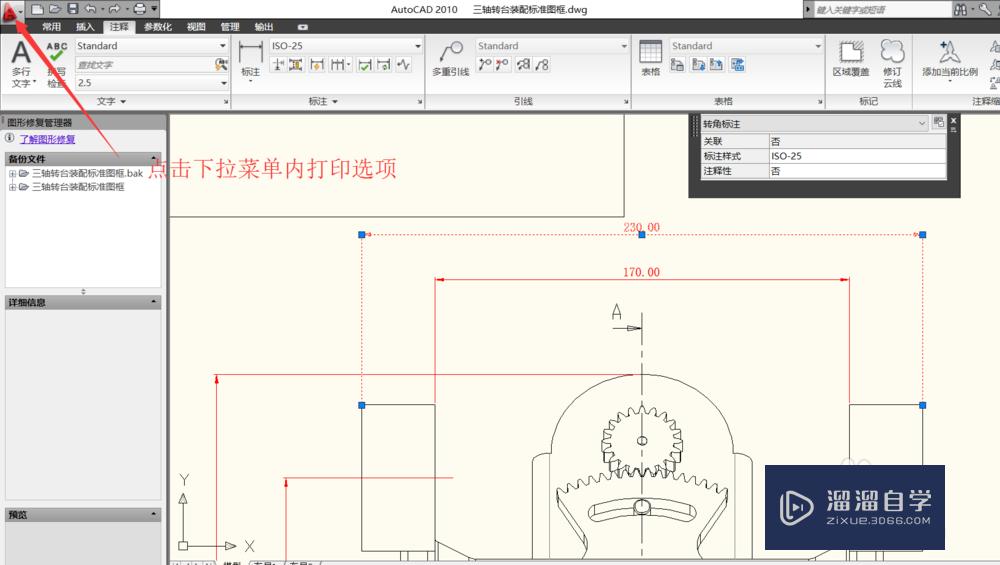
Task: Click the add leader icon
Action: point(485,64)
